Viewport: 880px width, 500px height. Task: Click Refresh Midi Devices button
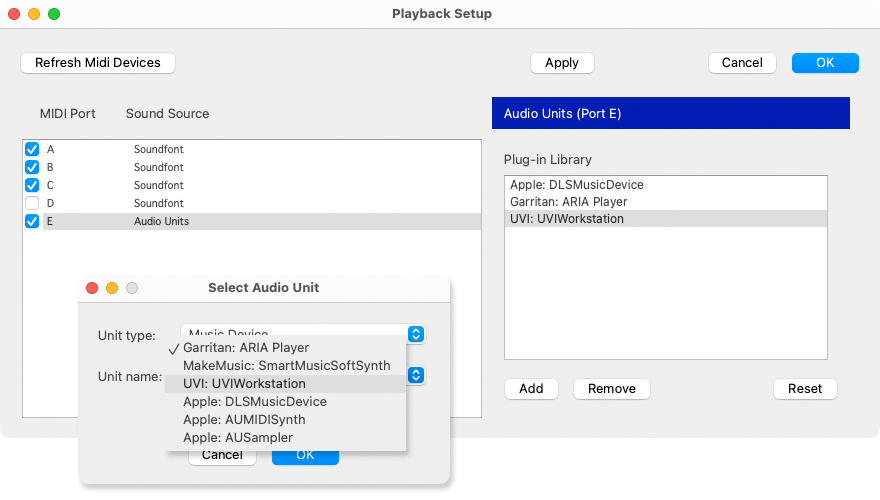98,63
